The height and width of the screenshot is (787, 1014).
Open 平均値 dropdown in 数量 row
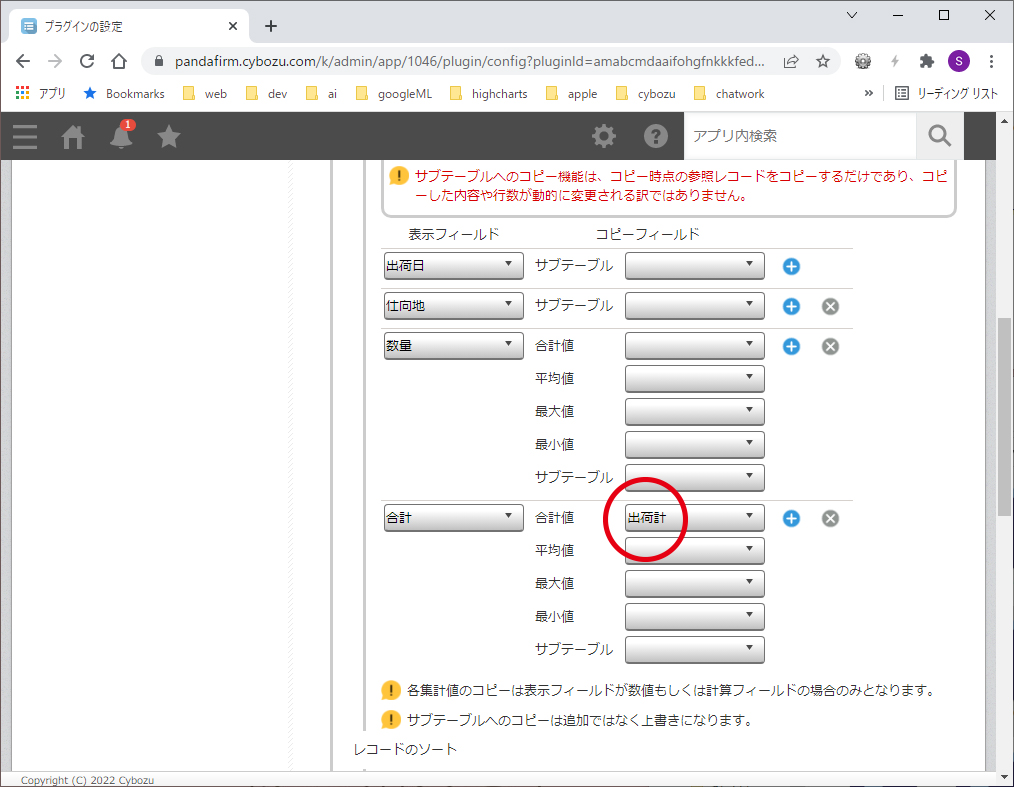695,379
